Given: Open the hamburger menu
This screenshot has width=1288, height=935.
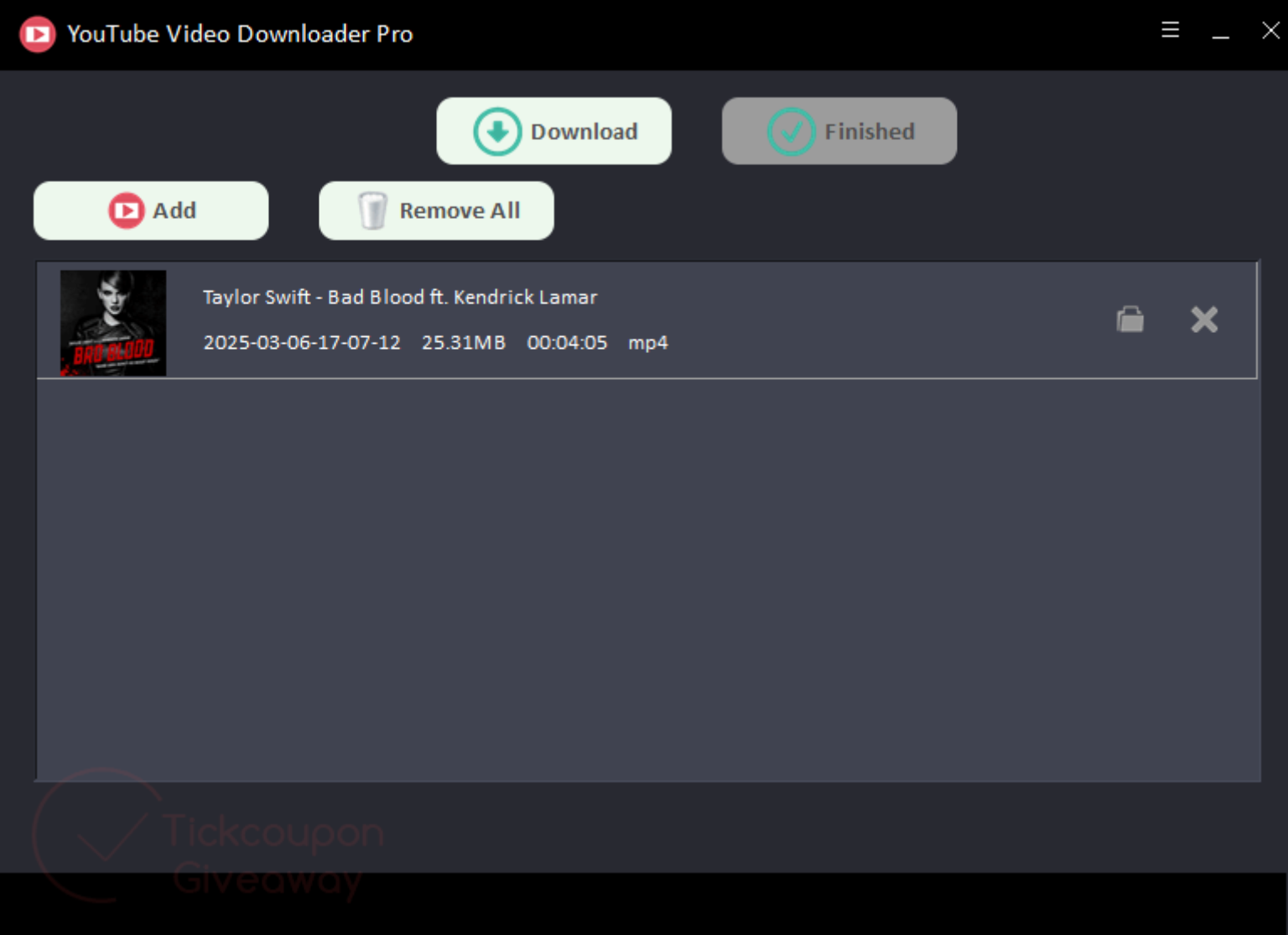Looking at the screenshot, I should point(1169,30).
